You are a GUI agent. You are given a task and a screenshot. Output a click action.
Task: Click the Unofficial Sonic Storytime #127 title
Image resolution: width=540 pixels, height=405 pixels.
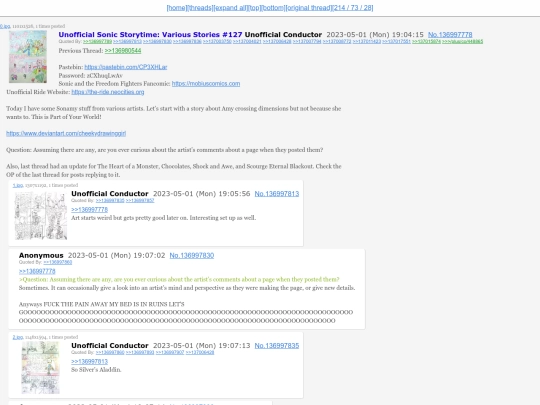coord(150,34)
